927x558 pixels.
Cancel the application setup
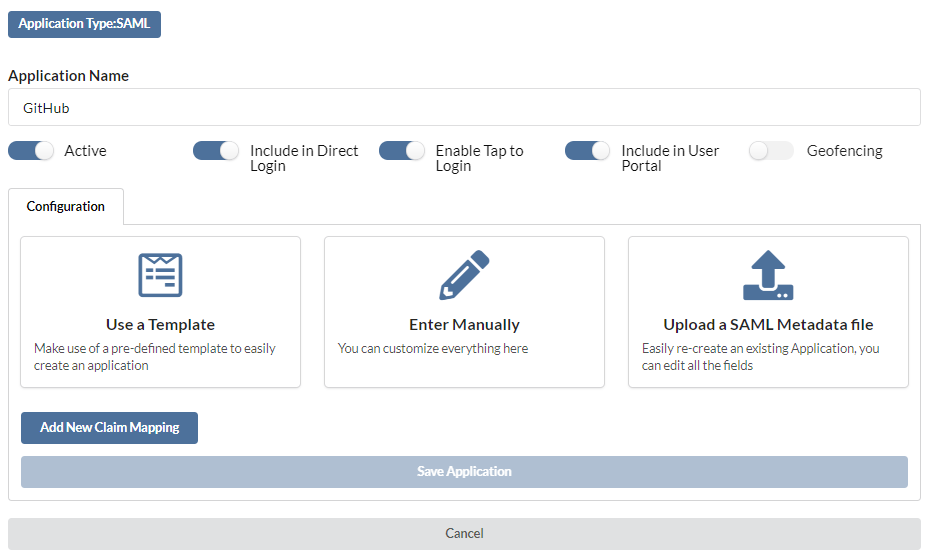click(x=464, y=534)
